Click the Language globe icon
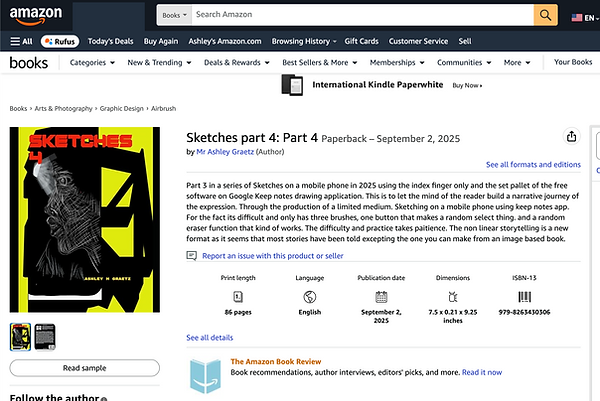Image resolution: width=600 pixels, height=401 pixels. click(309, 297)
